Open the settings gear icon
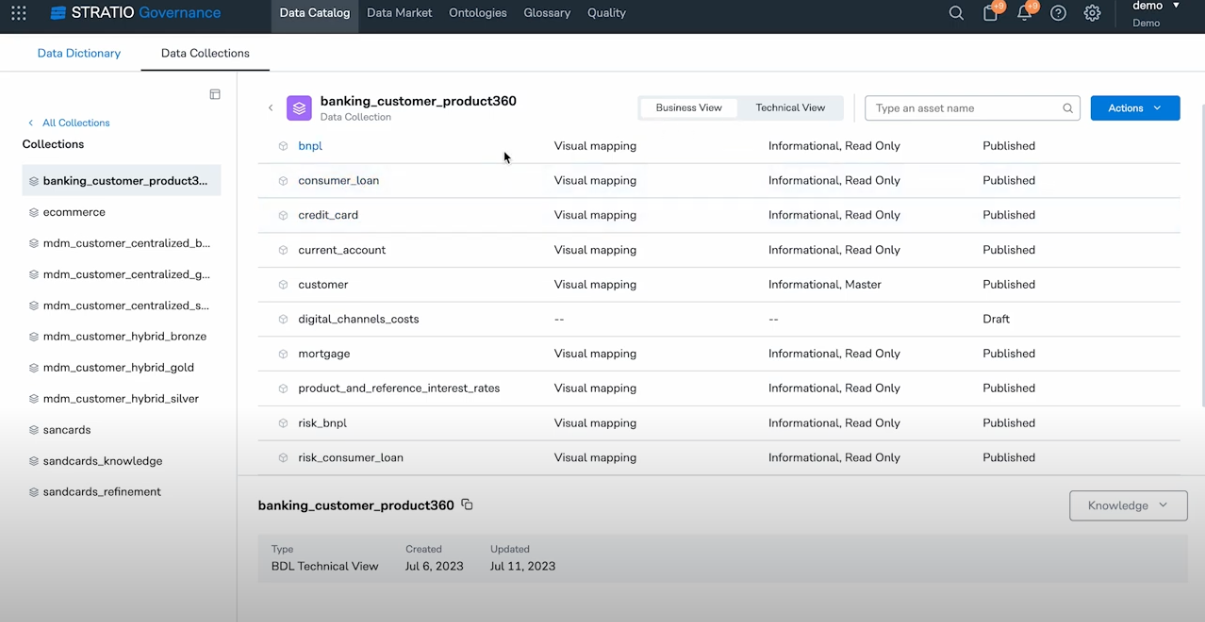The height and width of the screenshot is (622, 1205). [x=1092, y=13]
